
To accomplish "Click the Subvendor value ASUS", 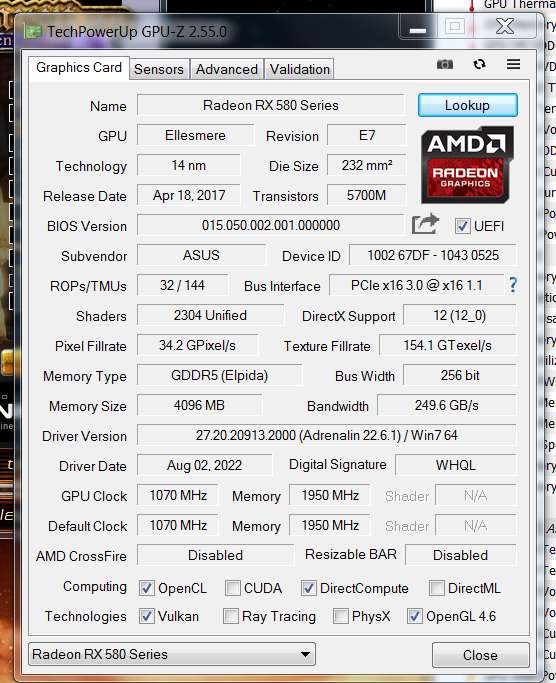I will [x=201, y=255].
